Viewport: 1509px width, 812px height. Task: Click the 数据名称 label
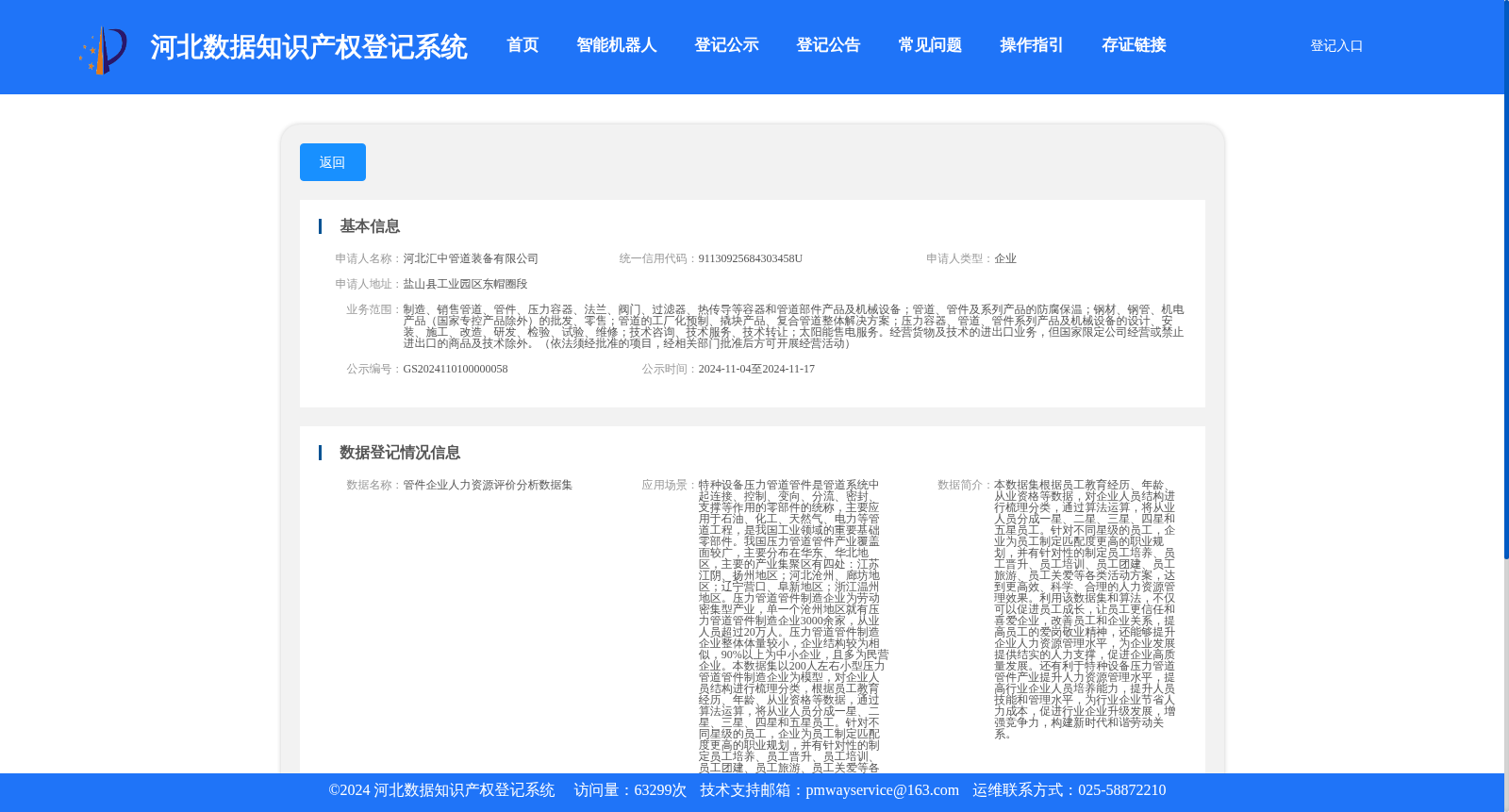click(x=374, y=485)
